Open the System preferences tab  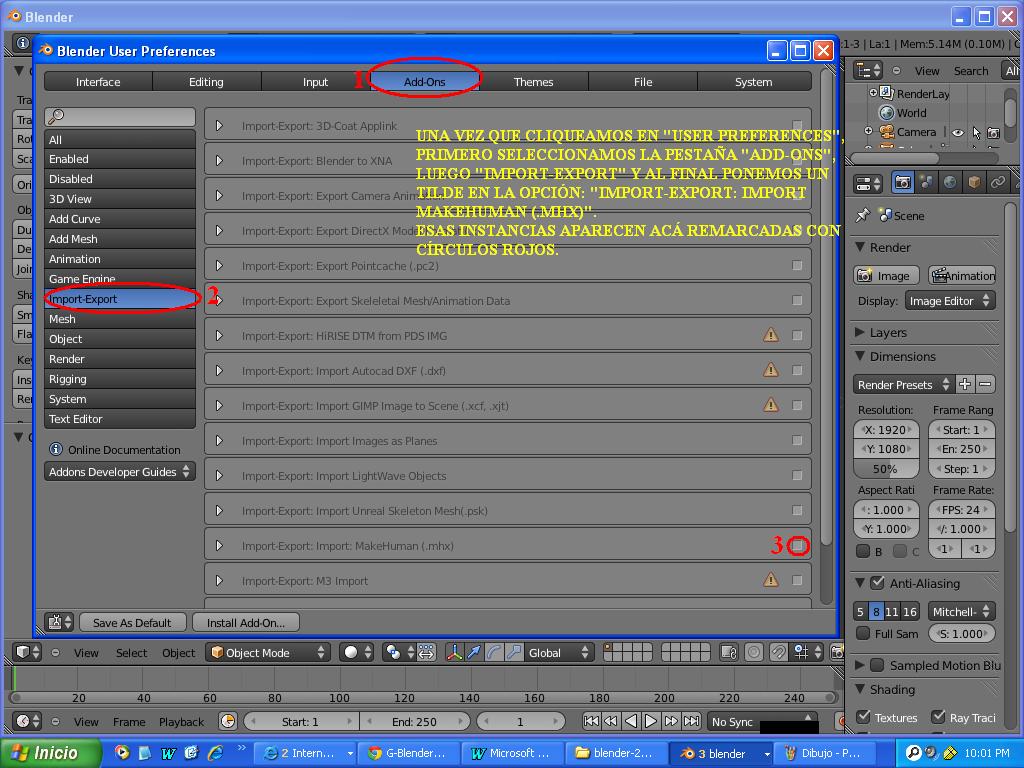coord(754,82)
